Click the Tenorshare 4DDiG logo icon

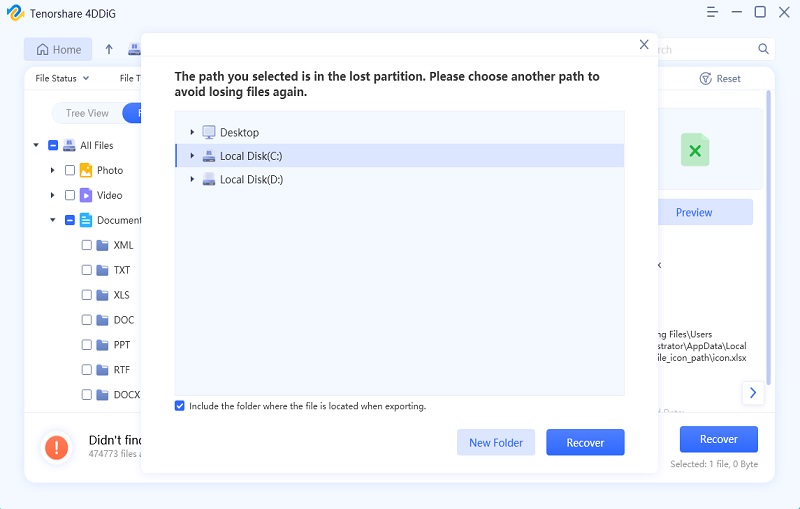click(x=16, y=13)
